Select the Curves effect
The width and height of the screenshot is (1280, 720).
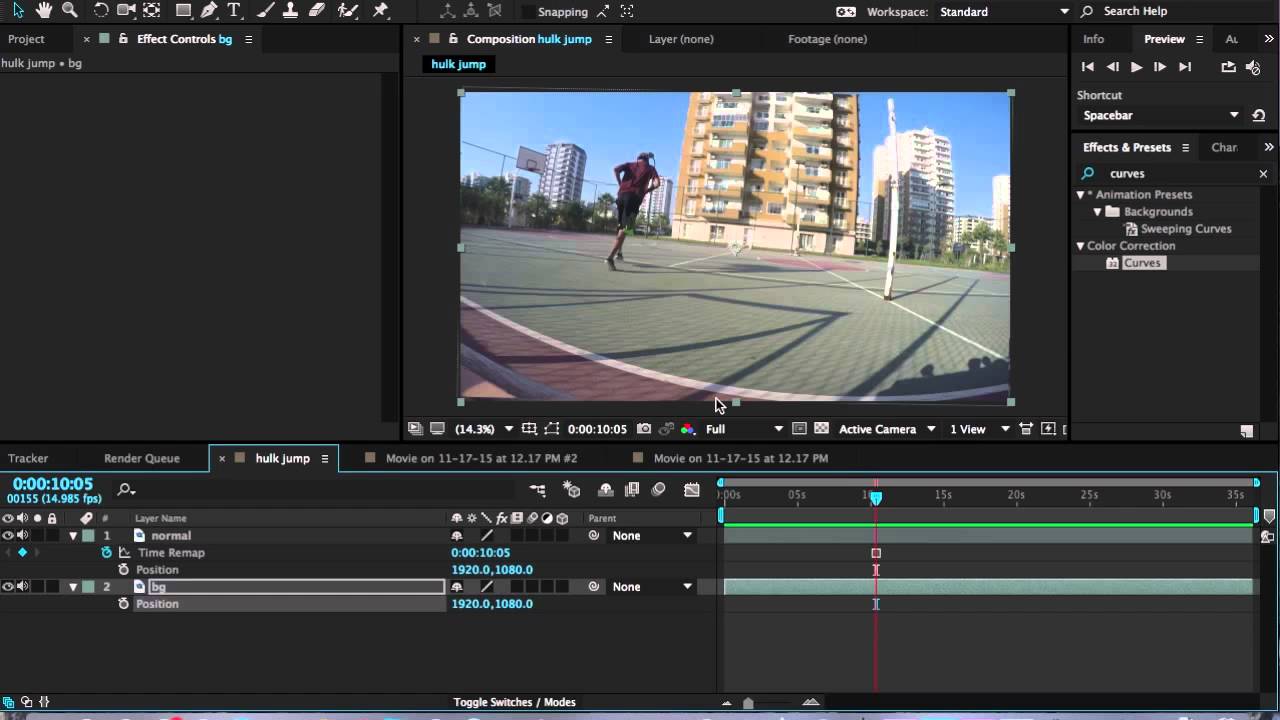[1142, 263]
